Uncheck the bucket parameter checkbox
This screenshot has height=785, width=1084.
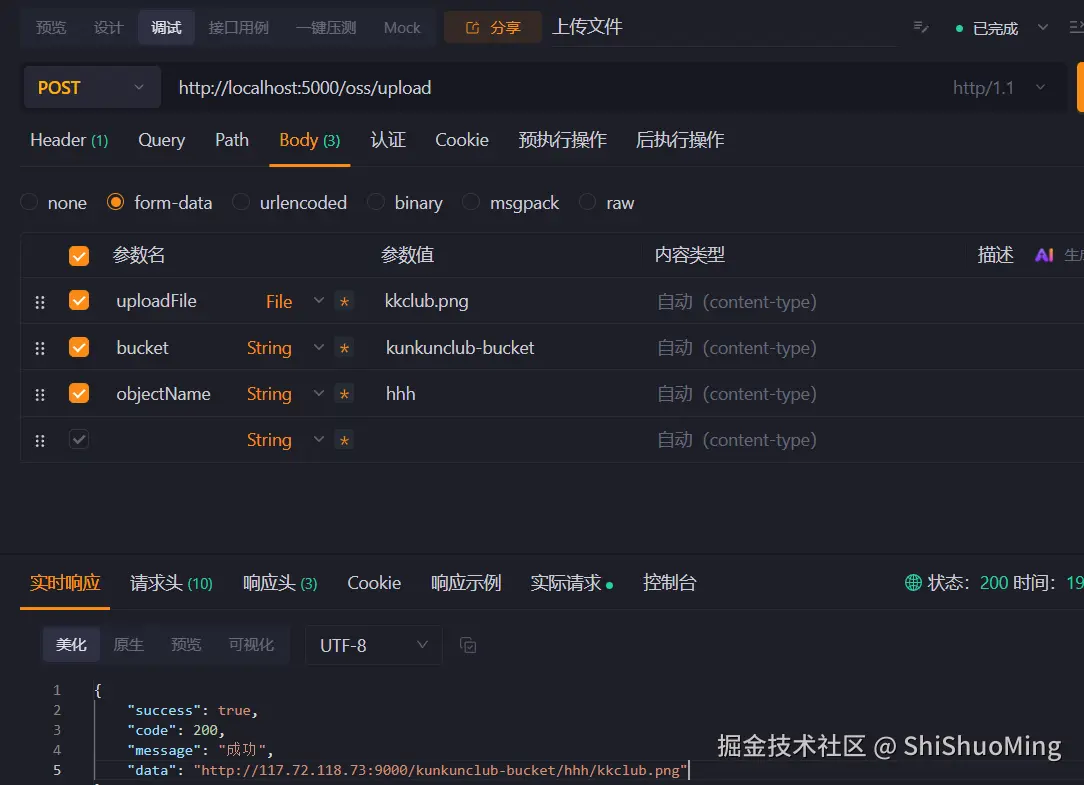tap(79, 347)
